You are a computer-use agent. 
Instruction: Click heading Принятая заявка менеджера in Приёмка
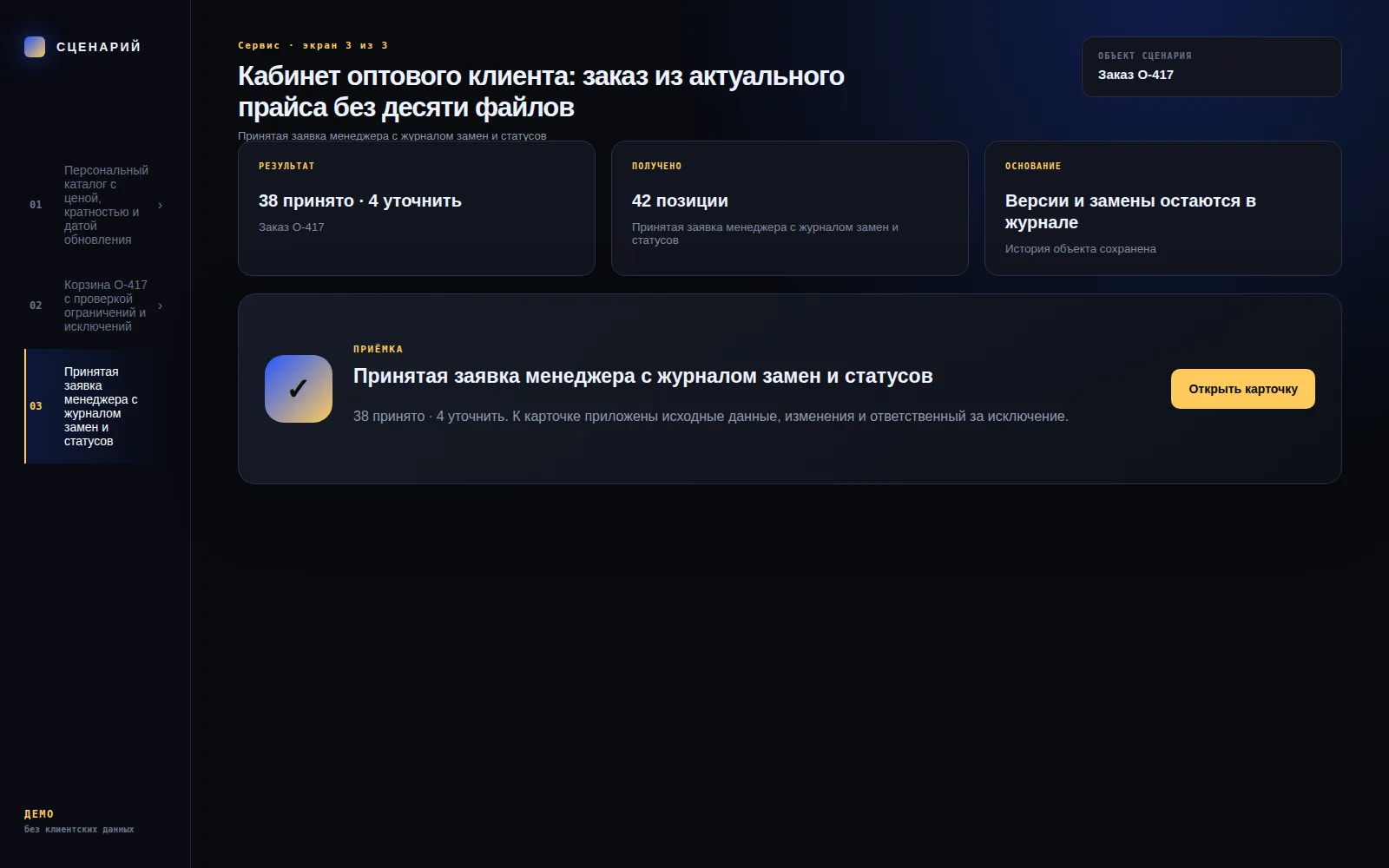(643, 376)
